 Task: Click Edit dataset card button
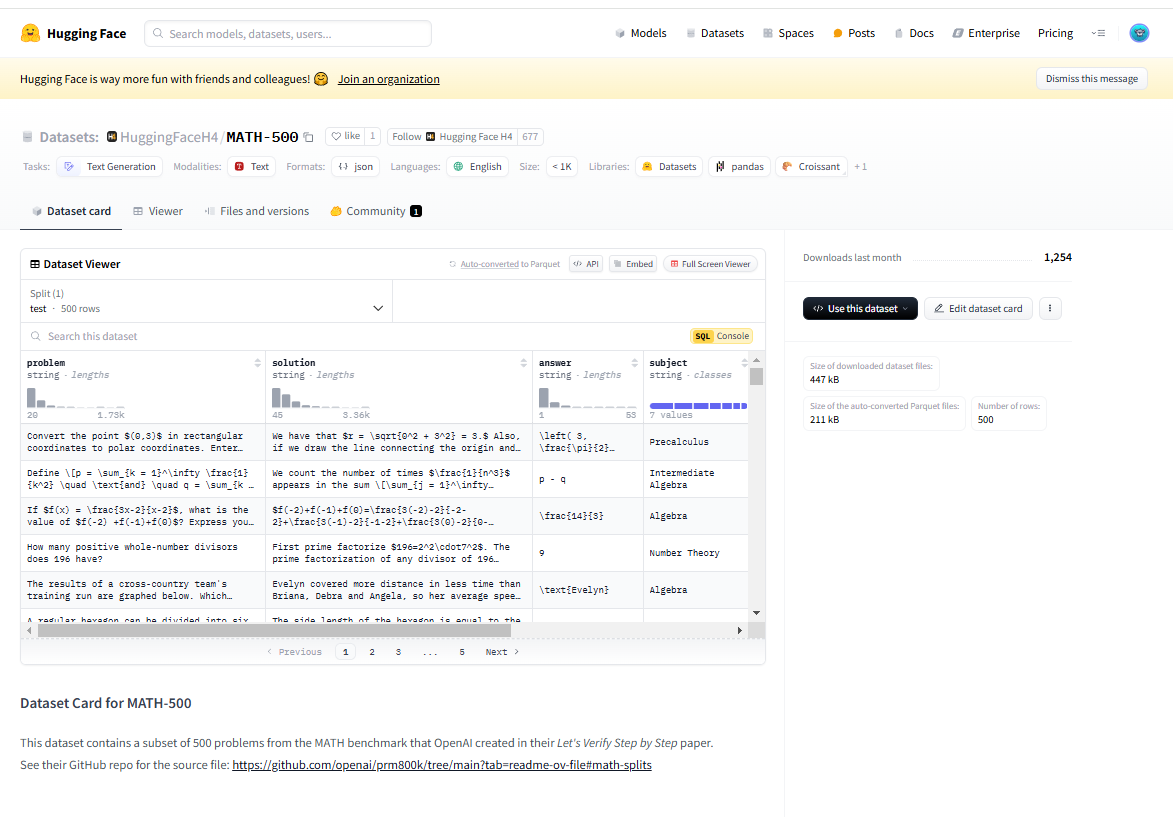click(978, 308)
